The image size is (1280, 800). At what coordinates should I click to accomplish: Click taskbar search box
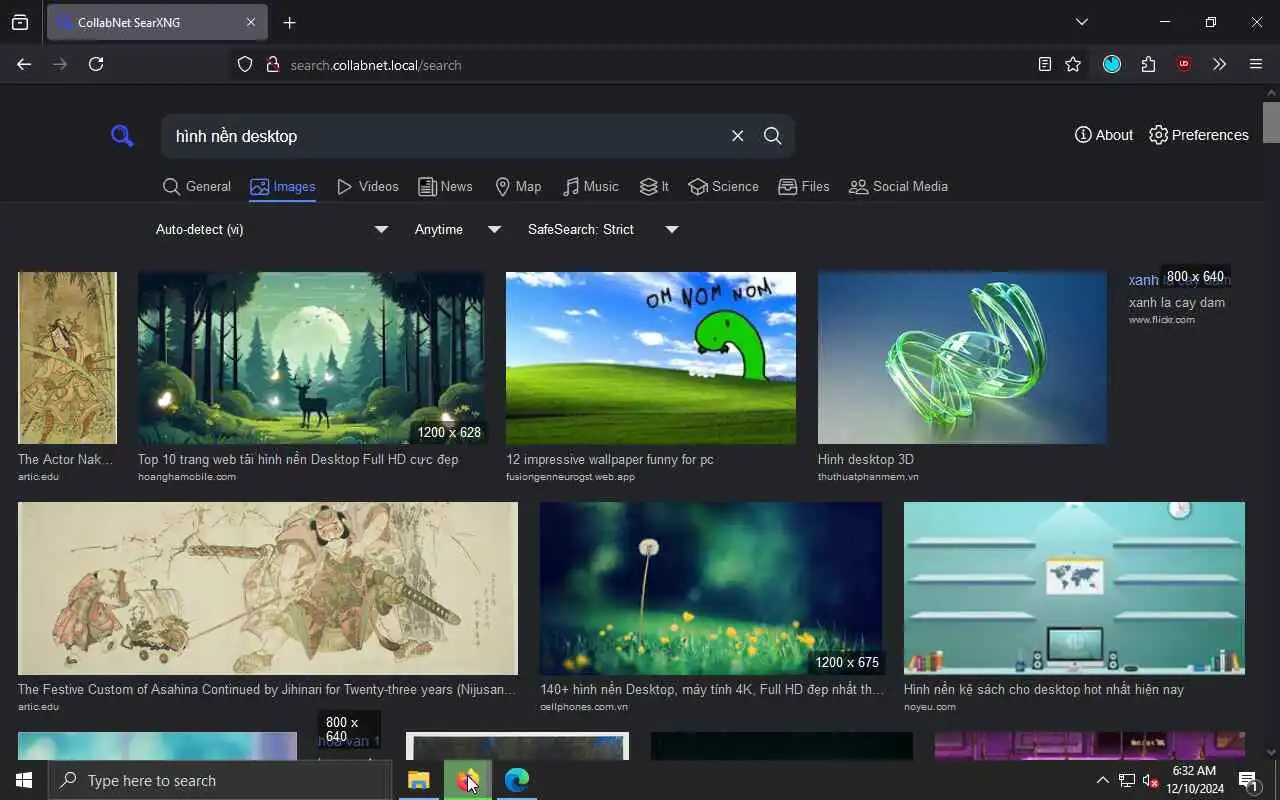(220, 781)
